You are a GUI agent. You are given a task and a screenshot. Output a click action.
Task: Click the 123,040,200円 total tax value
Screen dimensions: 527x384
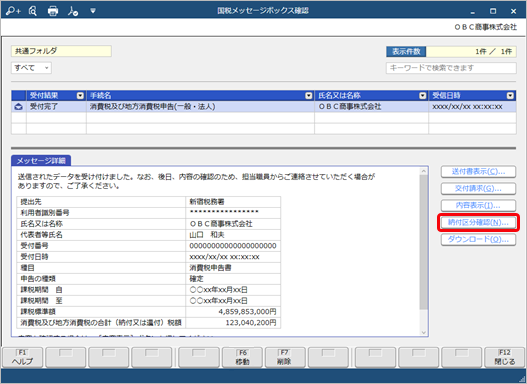tap(251, 323)
